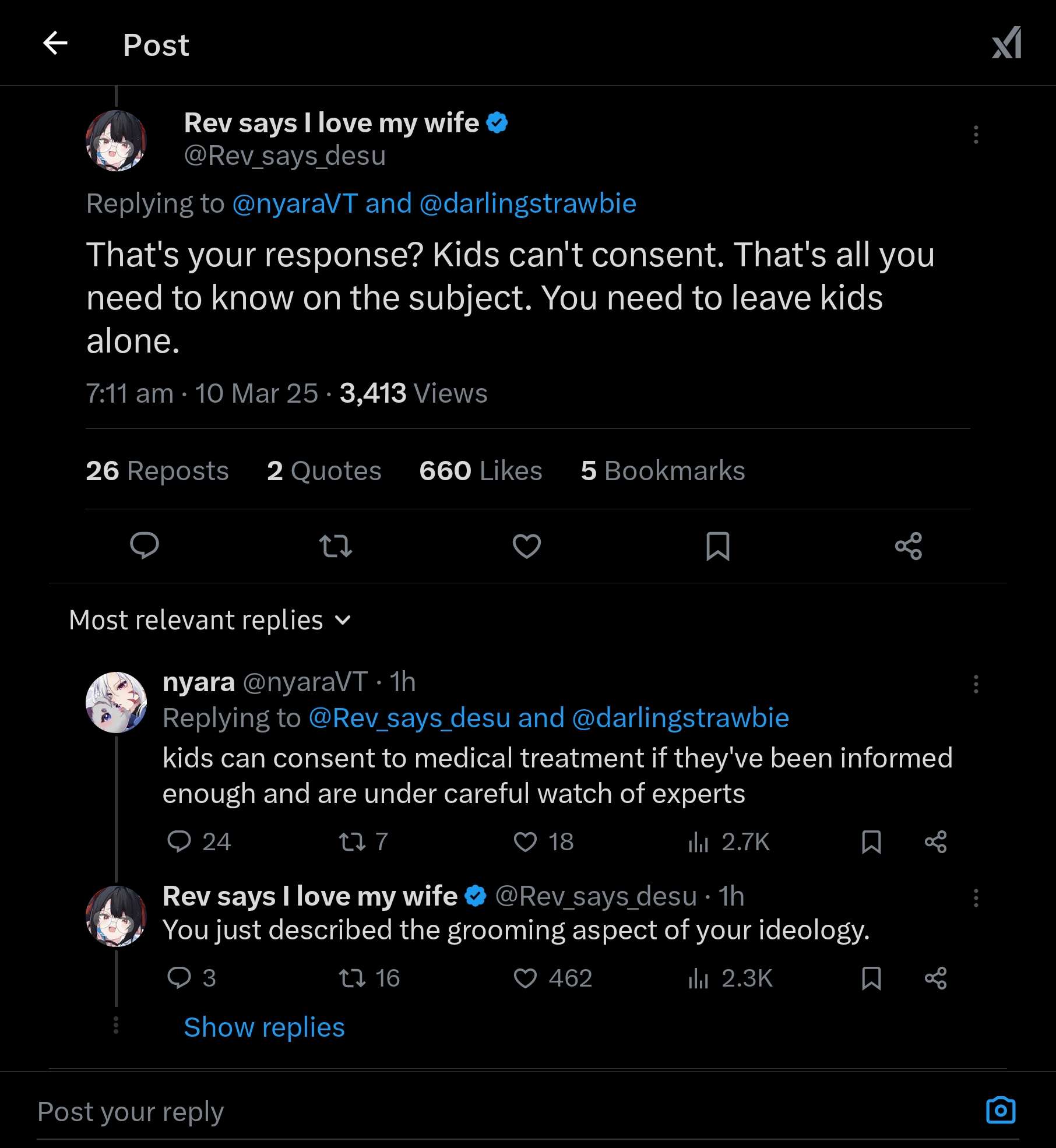Screen dimensions: 1056x1148
Task: View the 660 Likes list
Action: click(480, 471)
